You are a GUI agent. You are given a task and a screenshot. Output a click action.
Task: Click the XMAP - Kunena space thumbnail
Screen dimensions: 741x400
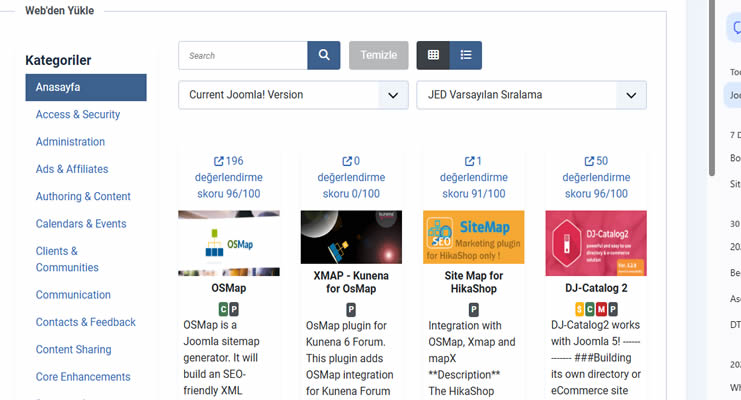[x=351, y=237]
